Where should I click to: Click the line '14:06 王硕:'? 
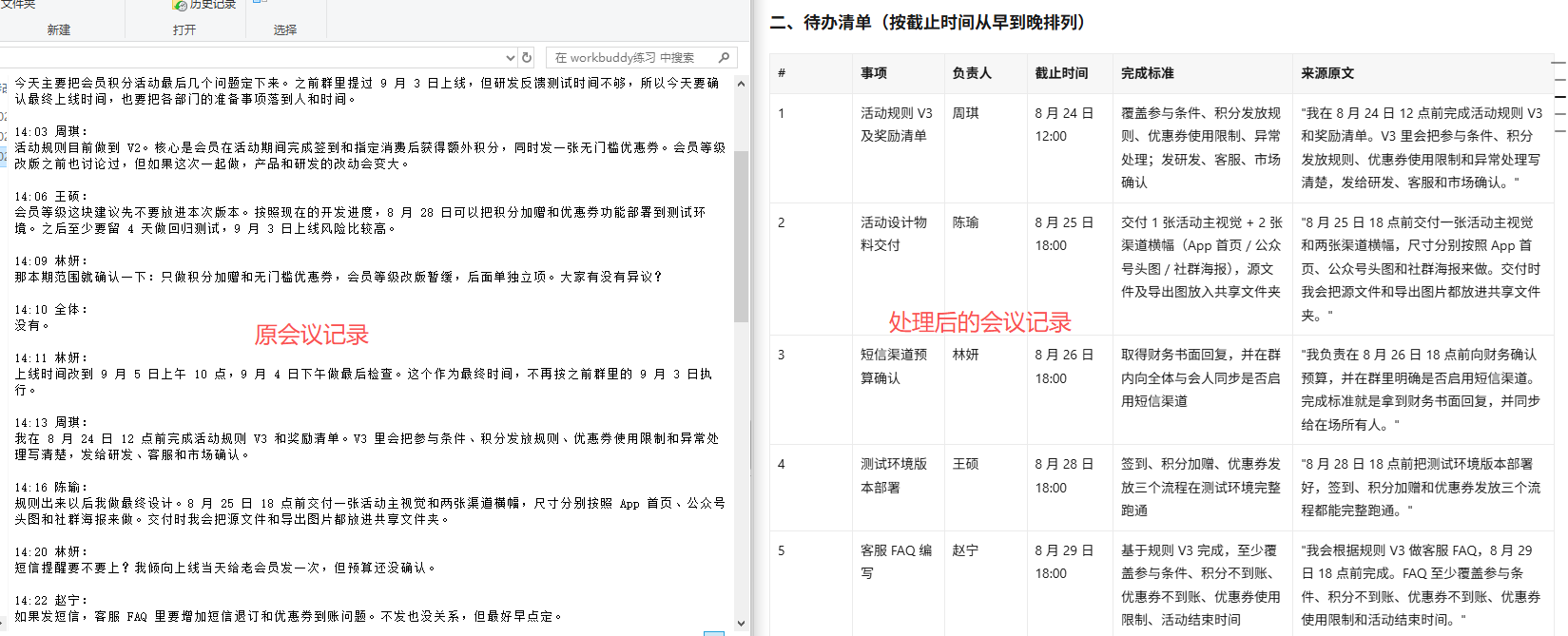51,196
